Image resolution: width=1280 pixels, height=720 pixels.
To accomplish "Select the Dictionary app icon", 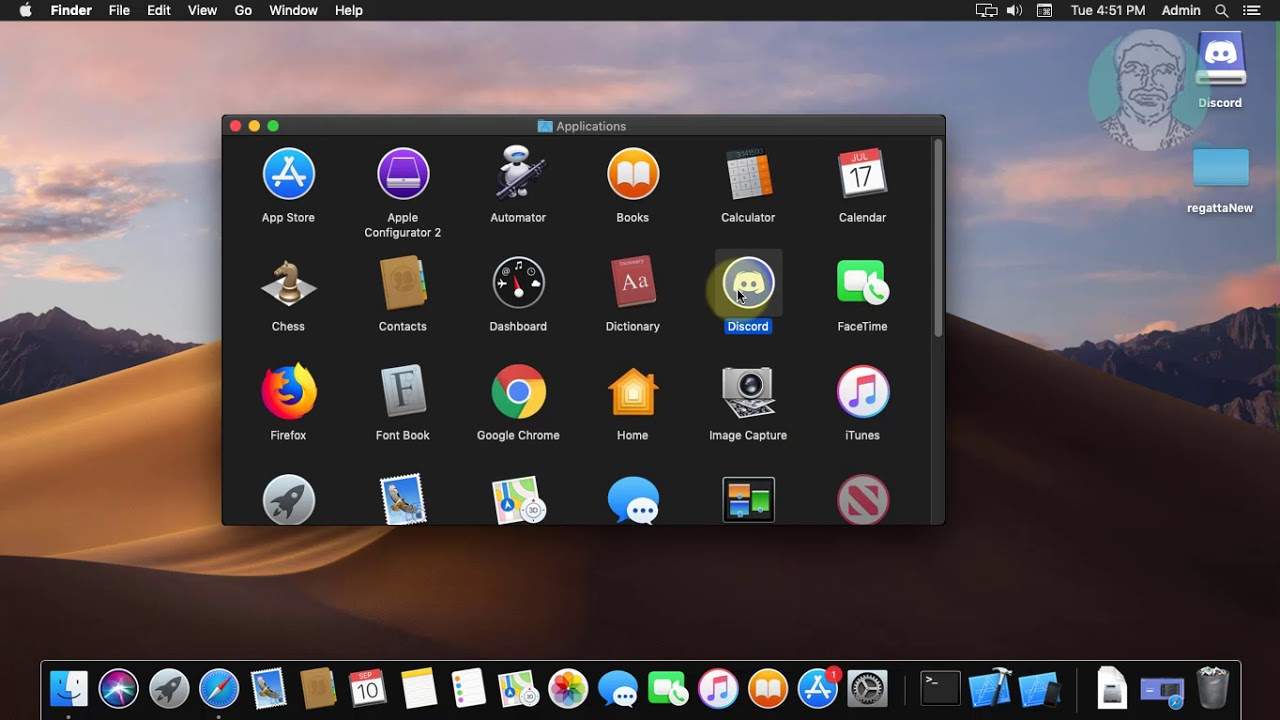I will point(633,283).
